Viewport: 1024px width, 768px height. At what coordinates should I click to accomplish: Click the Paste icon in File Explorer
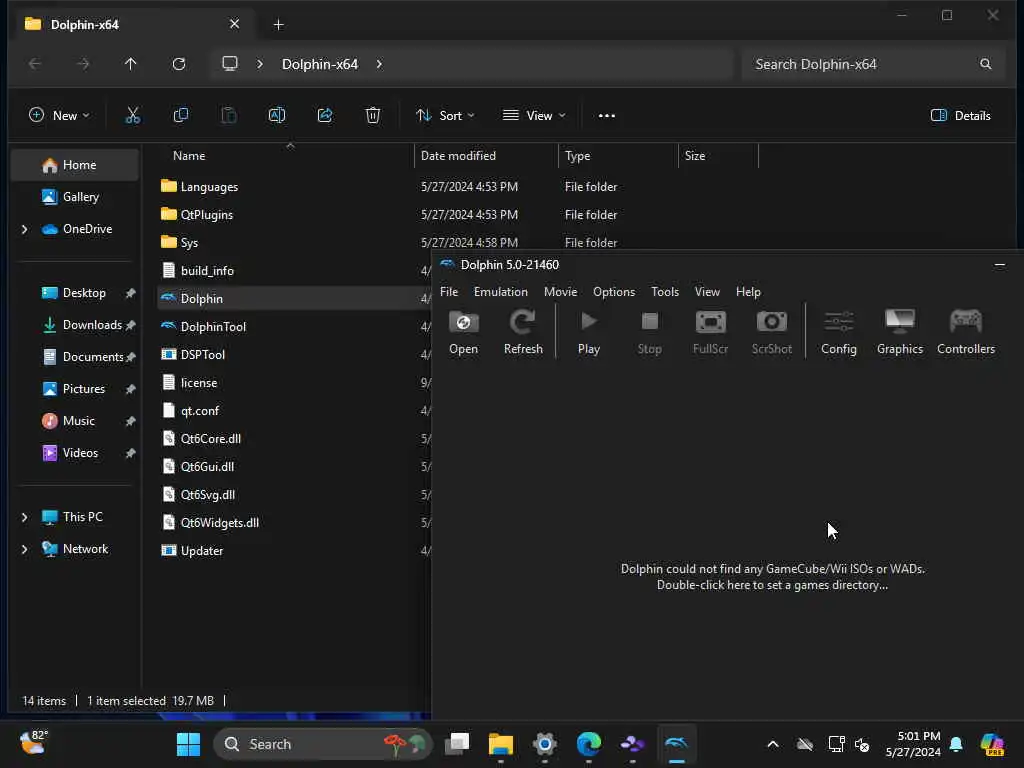click(229, 116)
